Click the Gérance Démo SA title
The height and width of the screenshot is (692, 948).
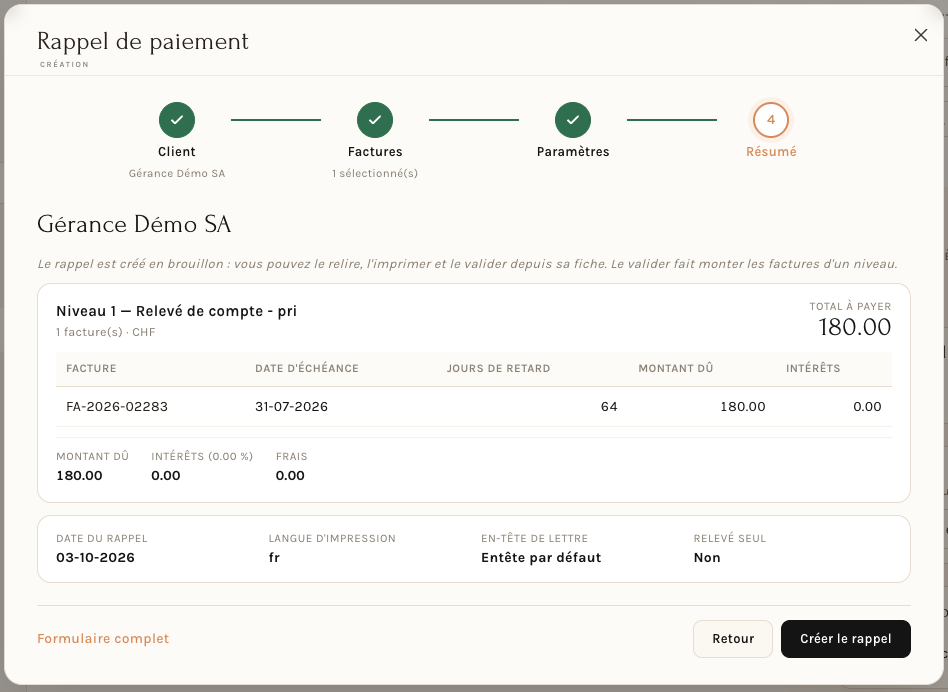(x=134, y=224)
